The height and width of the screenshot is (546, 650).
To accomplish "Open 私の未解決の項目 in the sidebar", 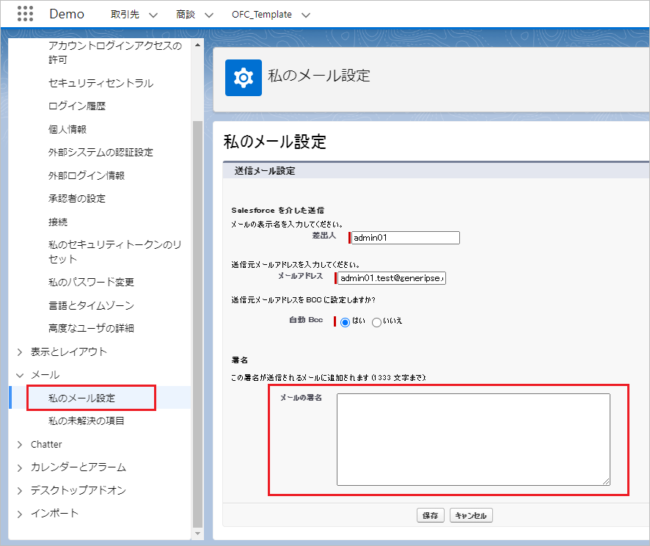I will (x=86, y=421).
